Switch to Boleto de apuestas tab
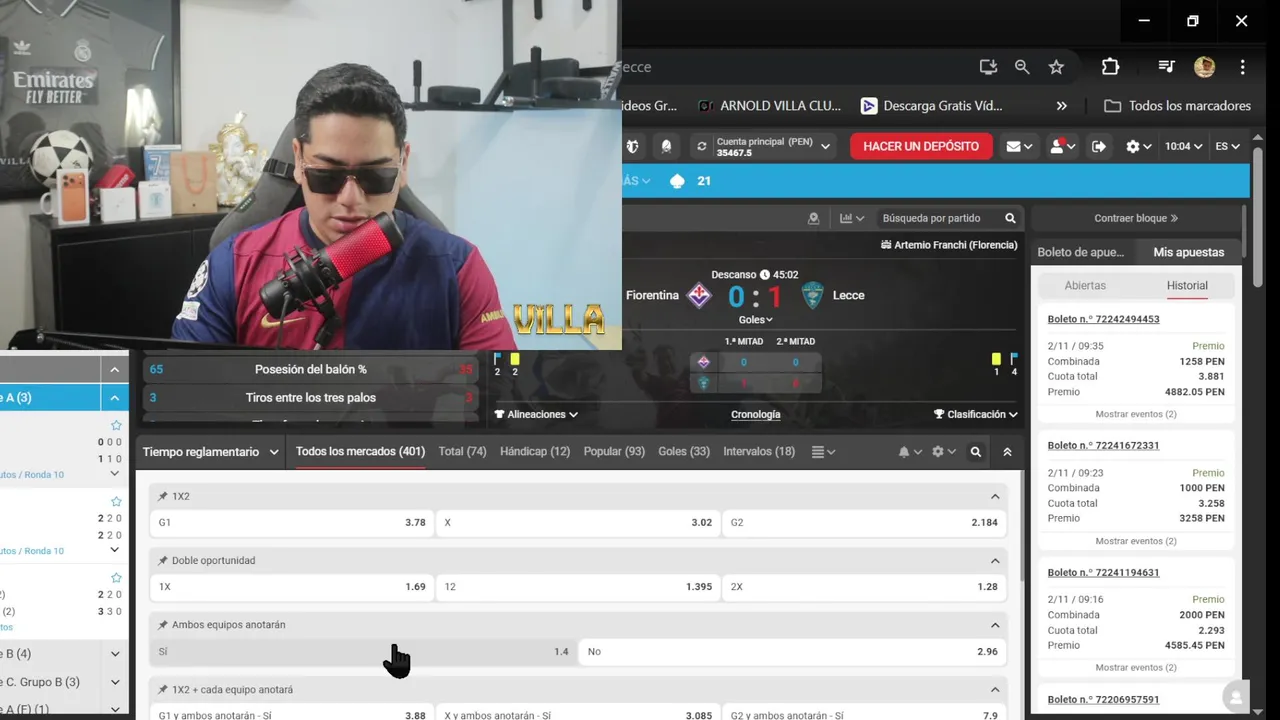1280x720 pixels. [1080, 252]
